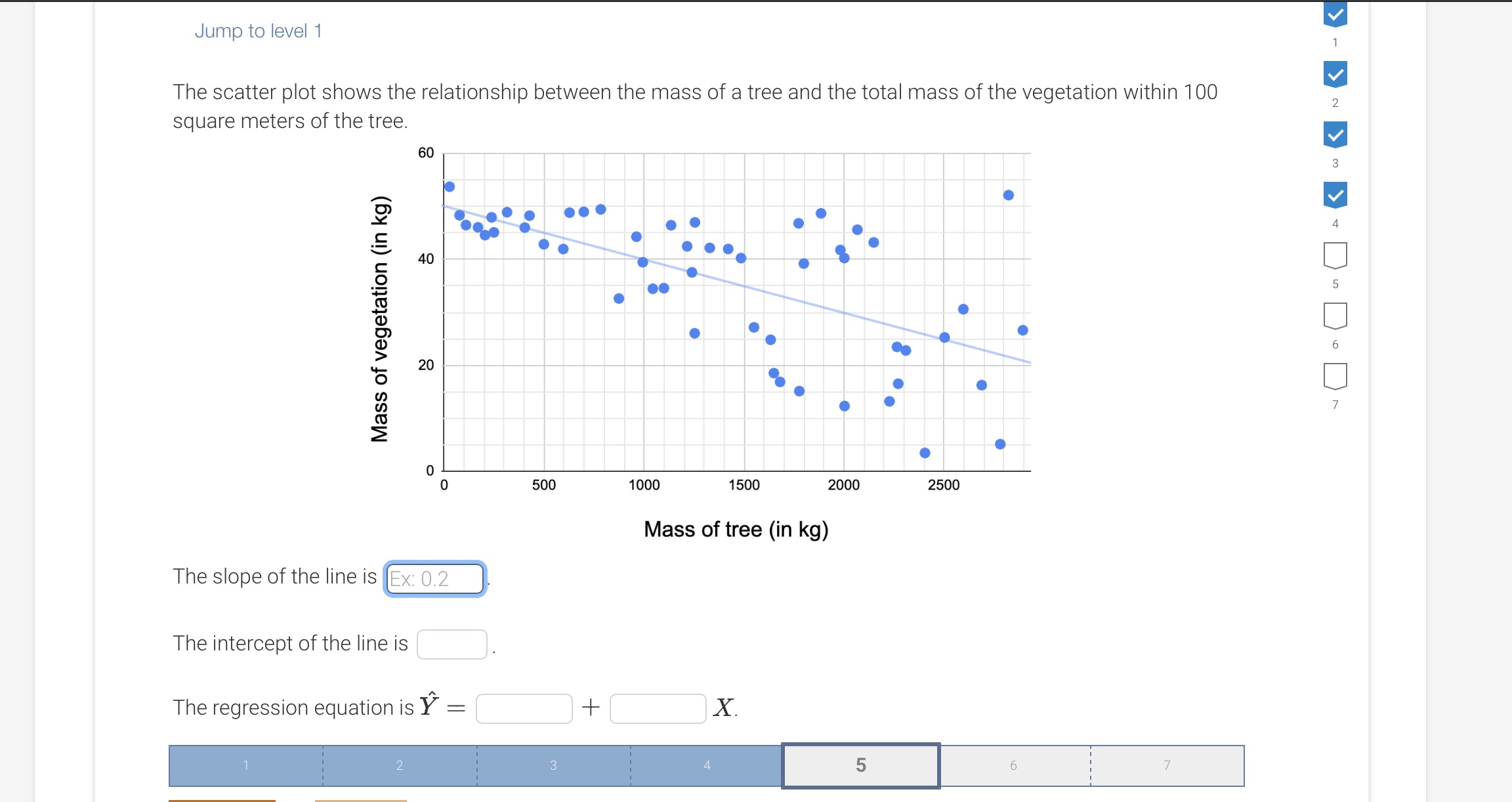Switch to activity step 3 in progress bar
The width and height of the screenshot is (1512, 802).
[x=553, y=765]
